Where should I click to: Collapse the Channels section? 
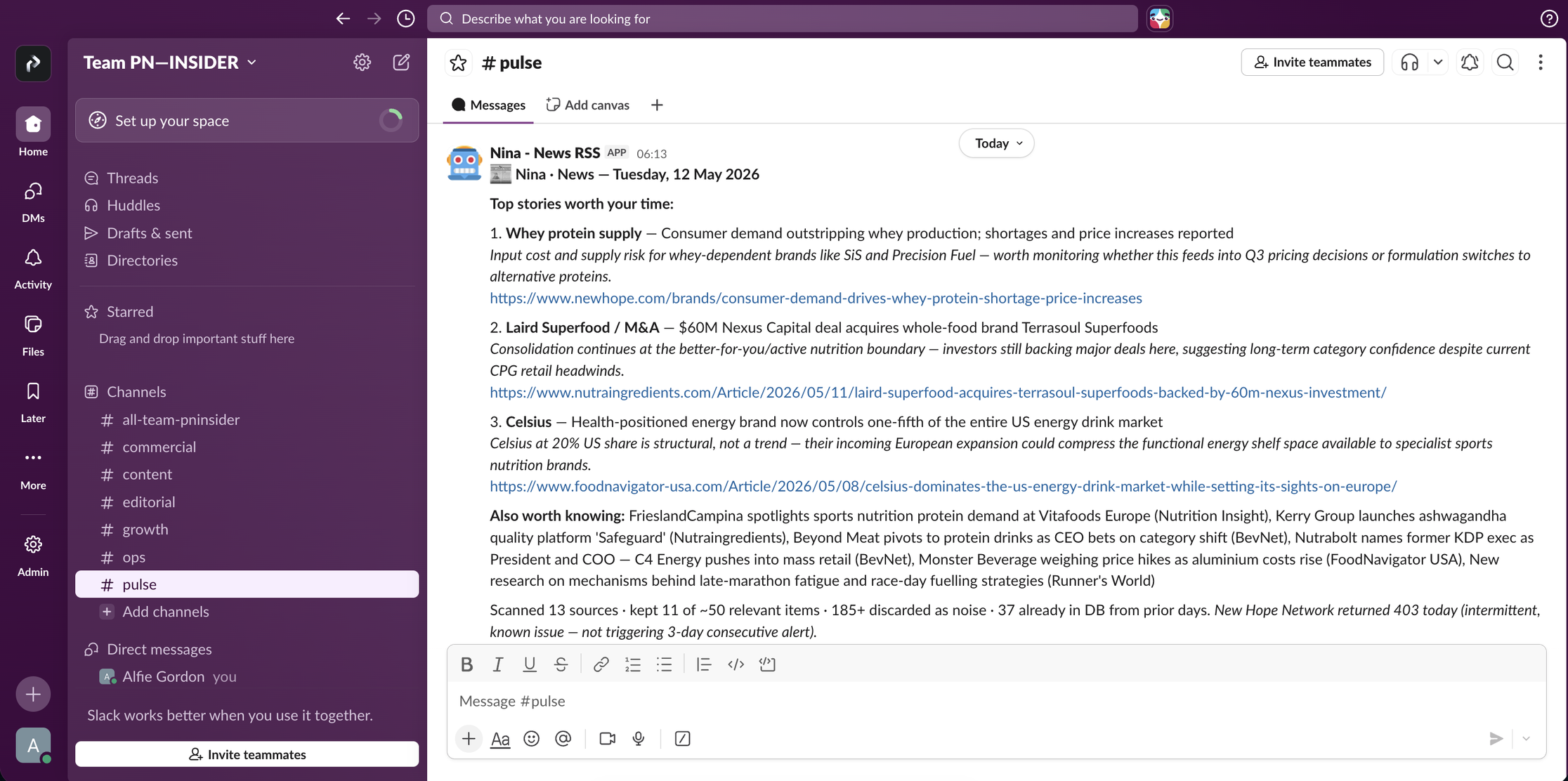136,392
